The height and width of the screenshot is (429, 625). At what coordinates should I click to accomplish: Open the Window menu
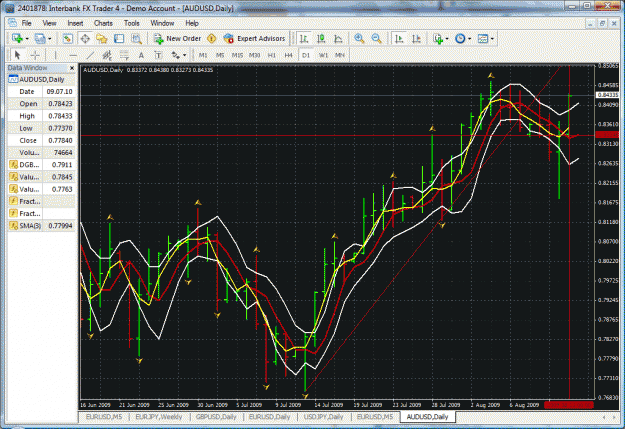click(x=162, y=23)
